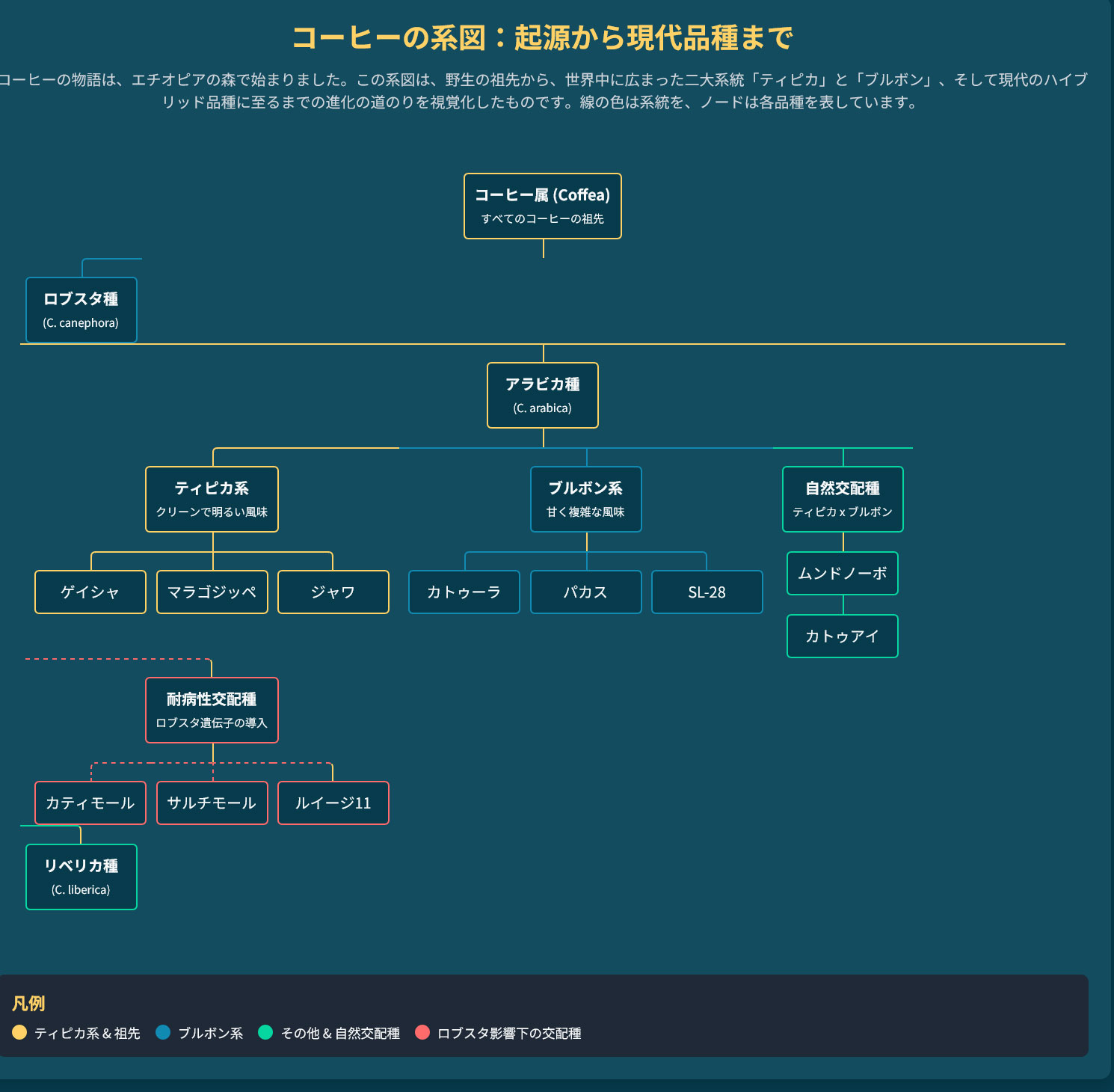Click the title コーヒーの系図：起源から現代品種まで

(x=543, y=38)
